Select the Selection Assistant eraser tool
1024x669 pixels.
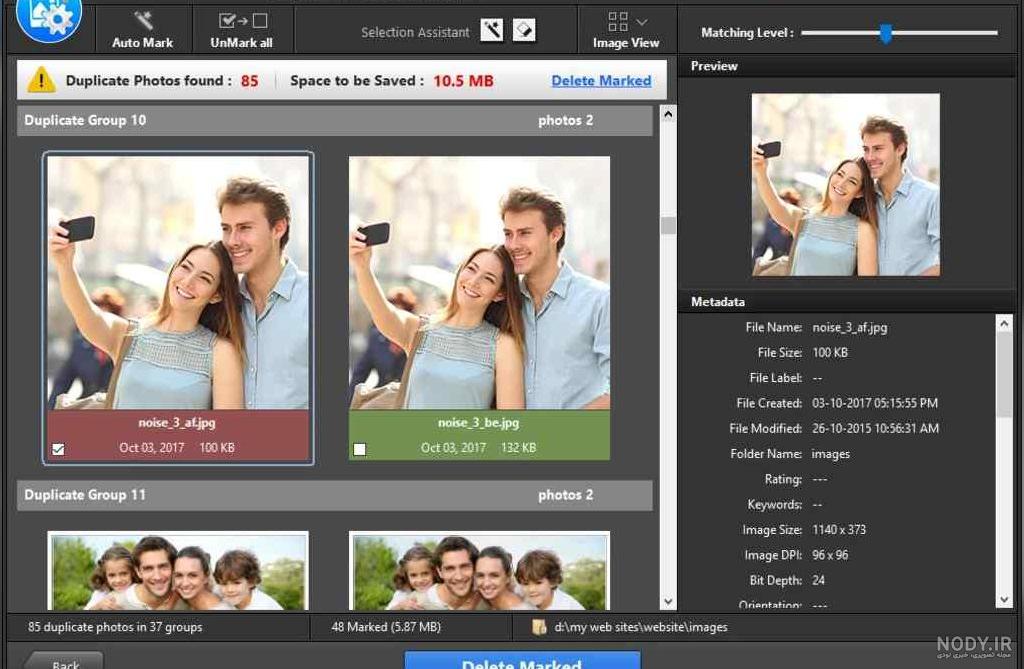click(524, 30)
